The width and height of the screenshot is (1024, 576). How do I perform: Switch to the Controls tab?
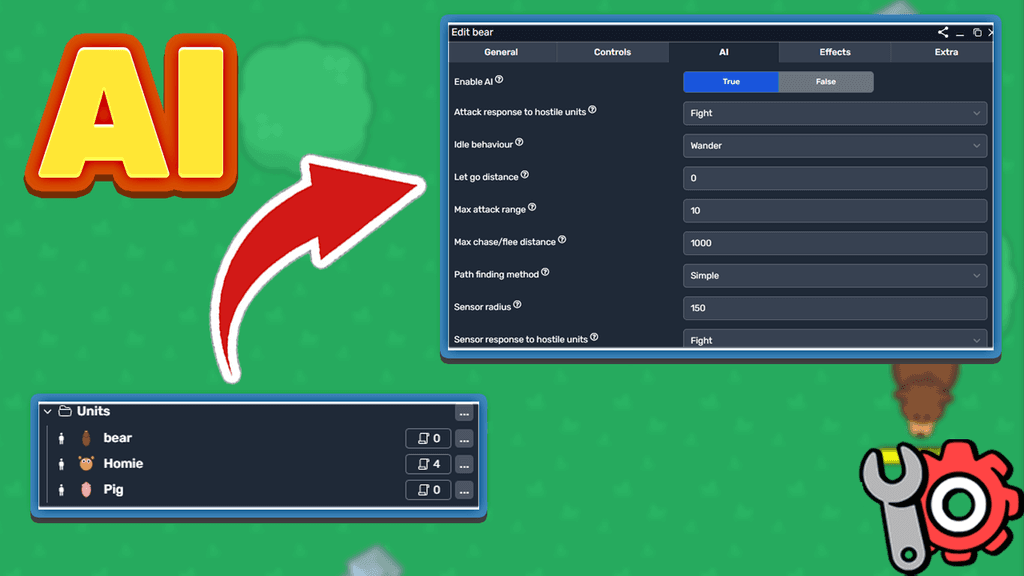click(612, 51)
